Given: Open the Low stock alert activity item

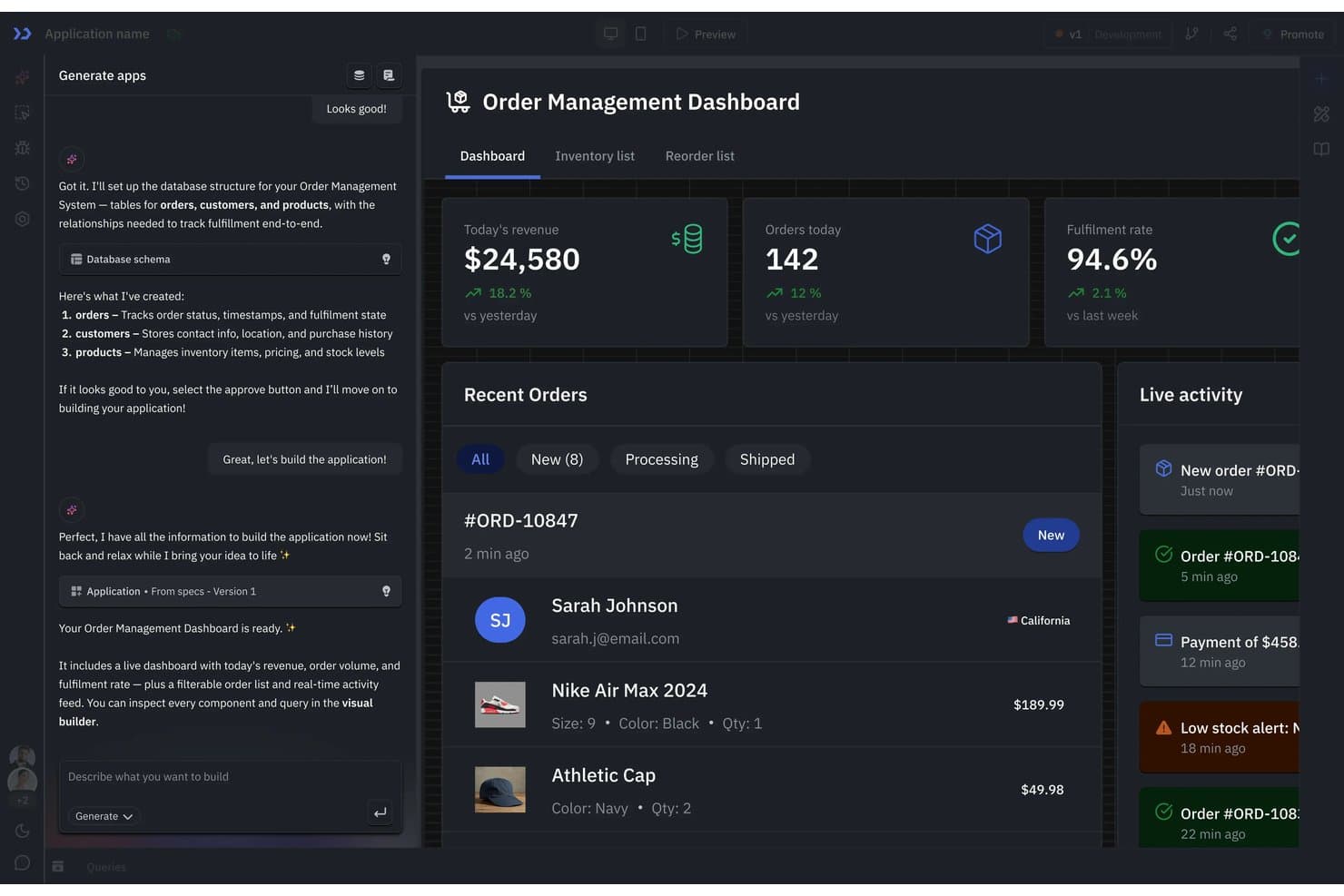Looking at the screenshot, I should tap(1220, 737).
